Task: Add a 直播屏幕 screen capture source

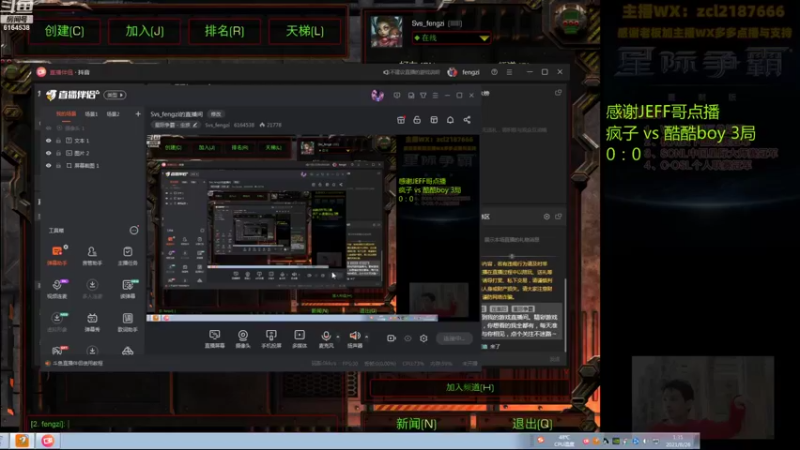Action: [x=215, y=339]
